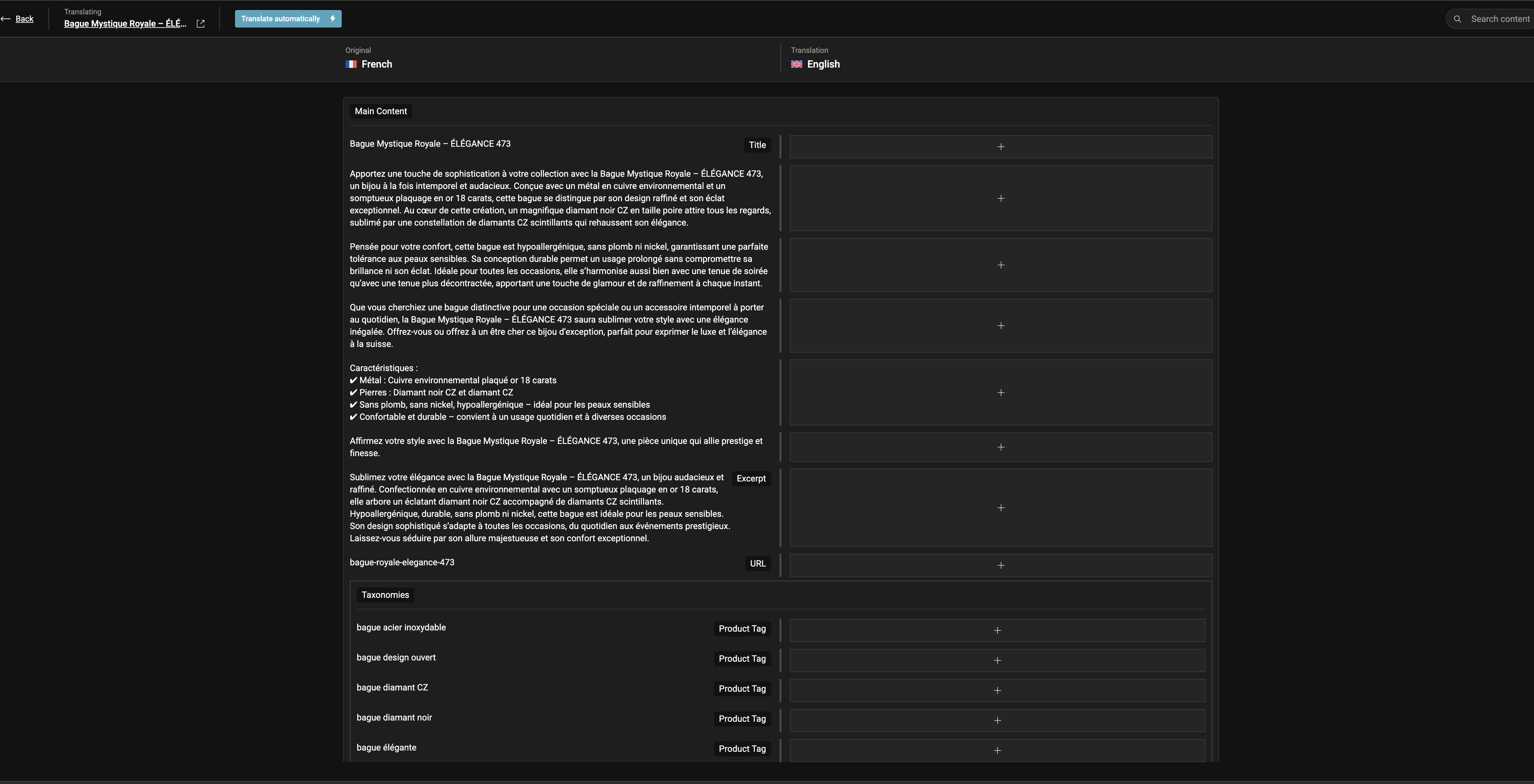Image resolution: width=1534 pixels, height=784 pixels.
Task: Click 'Pierres : Diamant noir CZ' line
Action: coord(431,393)
